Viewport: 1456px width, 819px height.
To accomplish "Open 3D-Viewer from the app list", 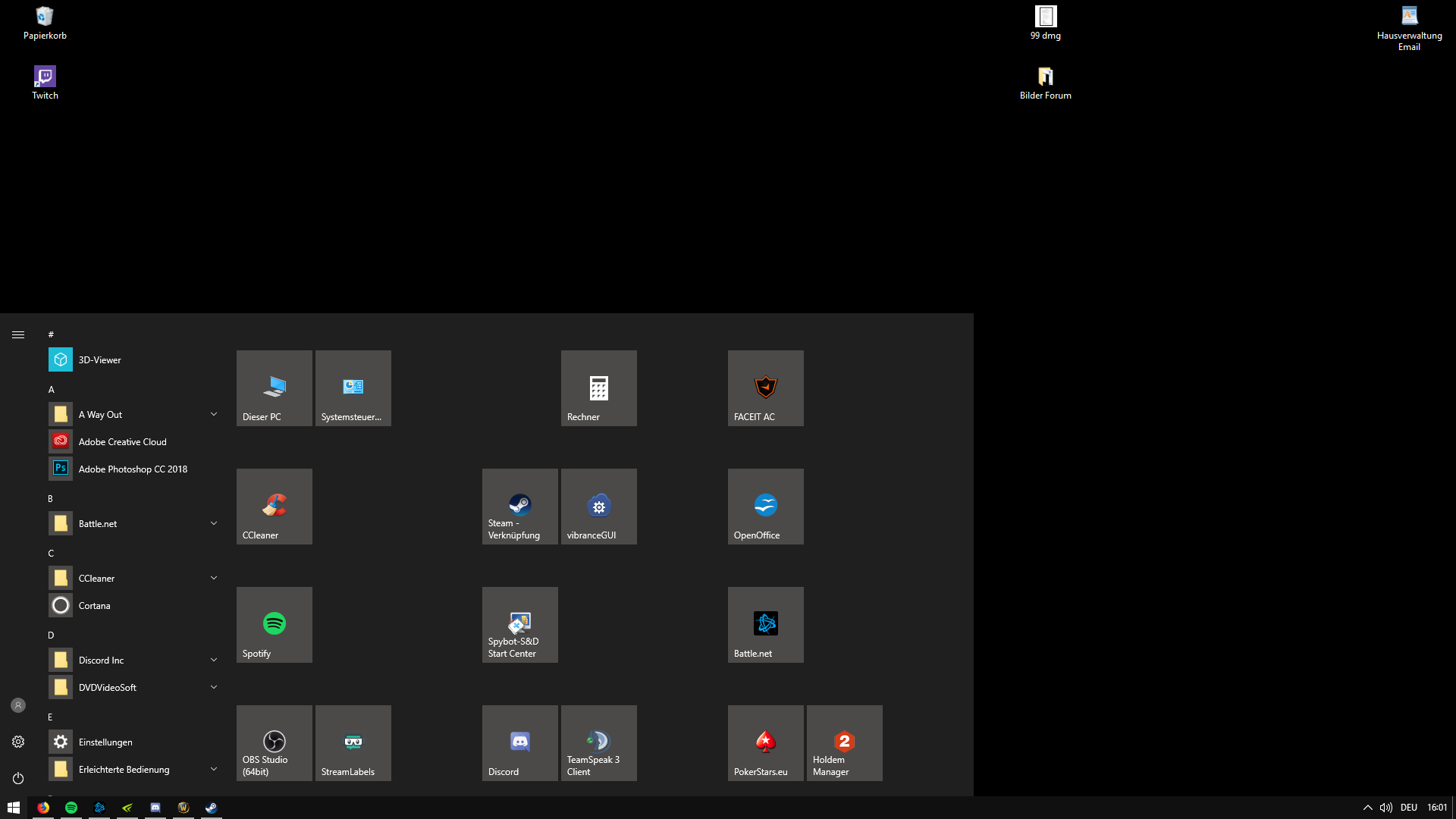I will tap(135, 359).
